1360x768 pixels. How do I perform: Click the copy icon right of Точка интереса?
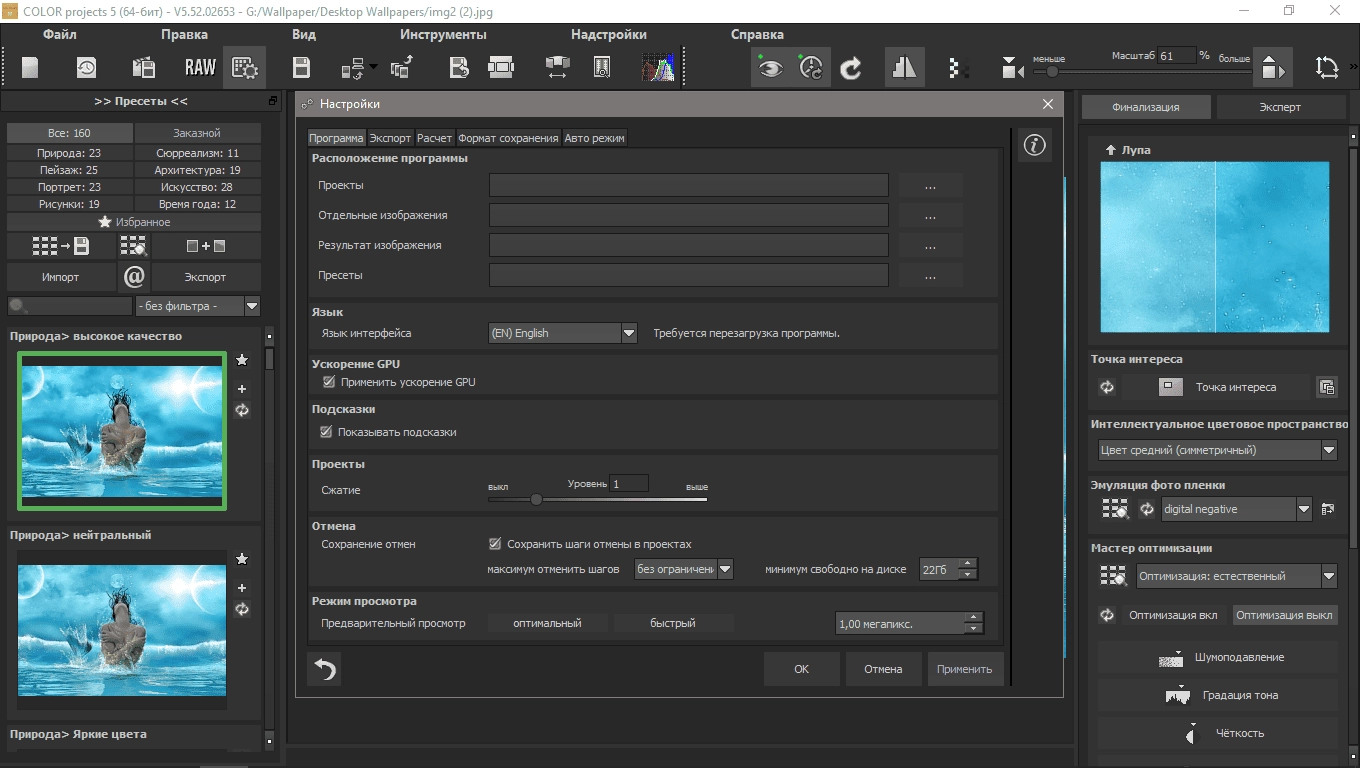coord(1327,387)
